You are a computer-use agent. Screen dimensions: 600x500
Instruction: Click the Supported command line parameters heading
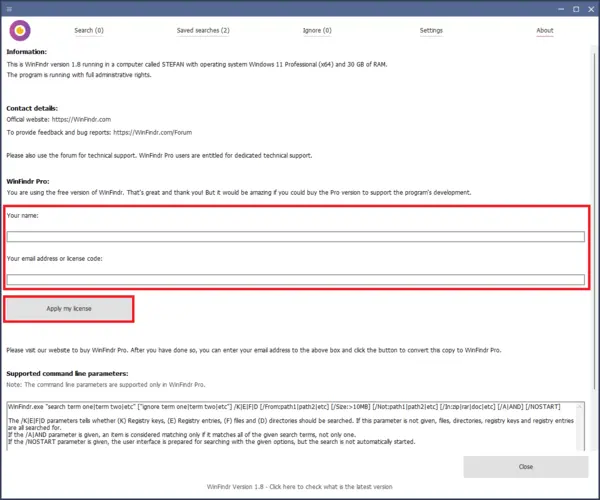pos(67,373)
